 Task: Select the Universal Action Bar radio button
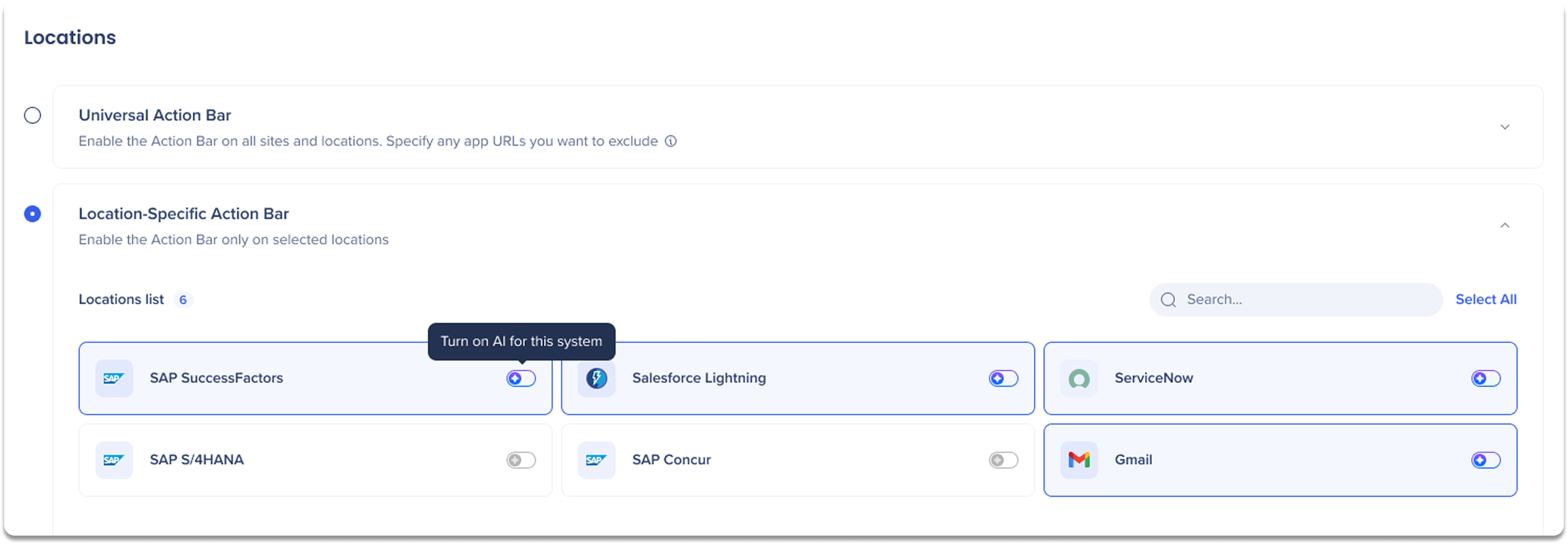click(x=32, y=115)
